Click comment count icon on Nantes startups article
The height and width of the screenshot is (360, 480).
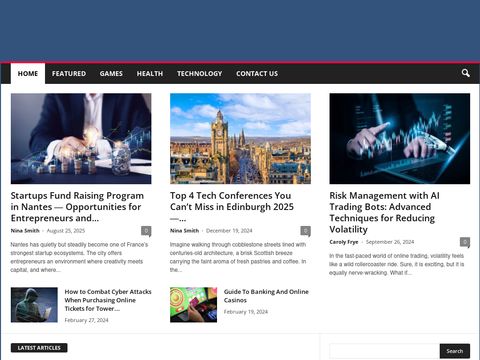tap(146, 231)
